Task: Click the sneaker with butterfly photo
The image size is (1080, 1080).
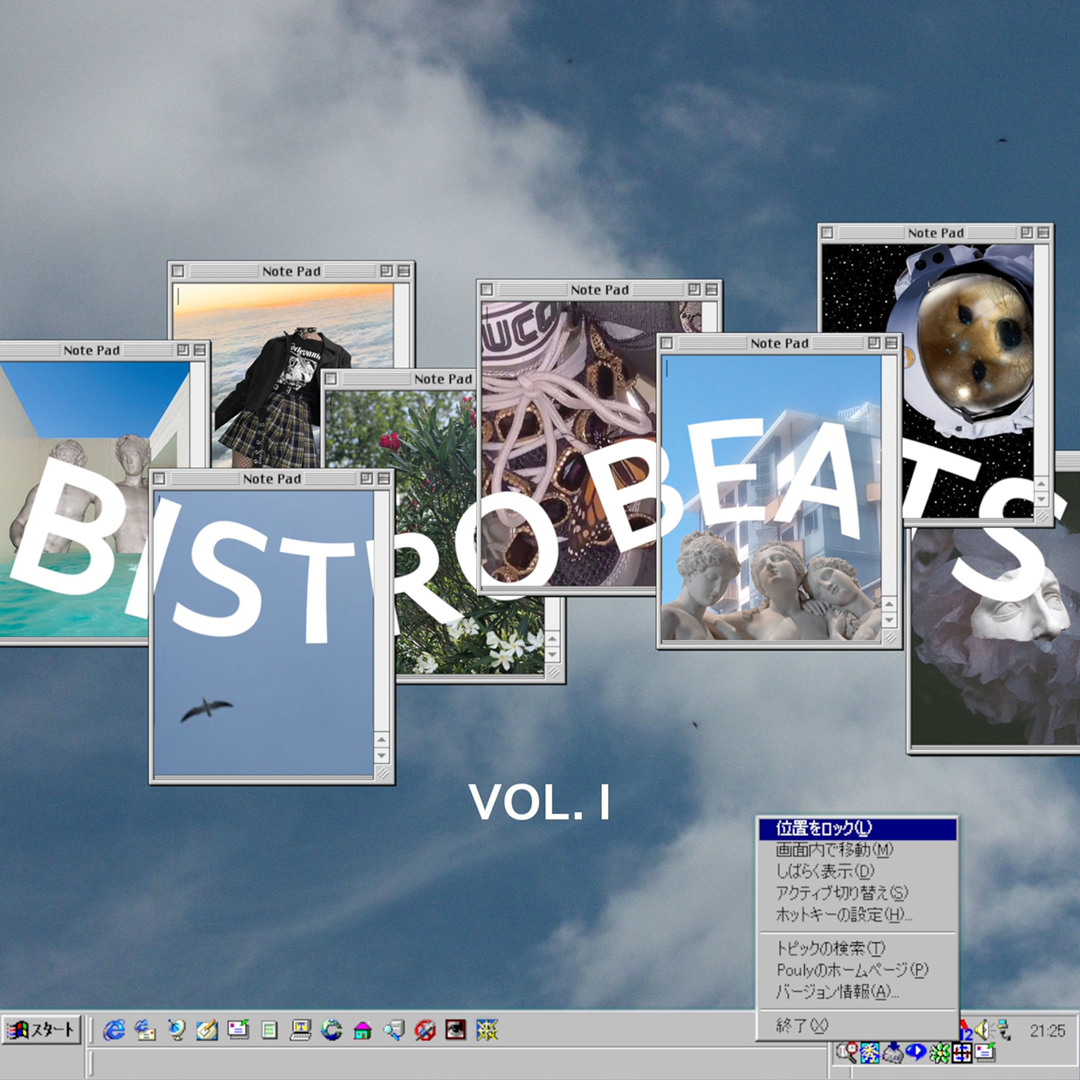Action: tap(568, 444)
